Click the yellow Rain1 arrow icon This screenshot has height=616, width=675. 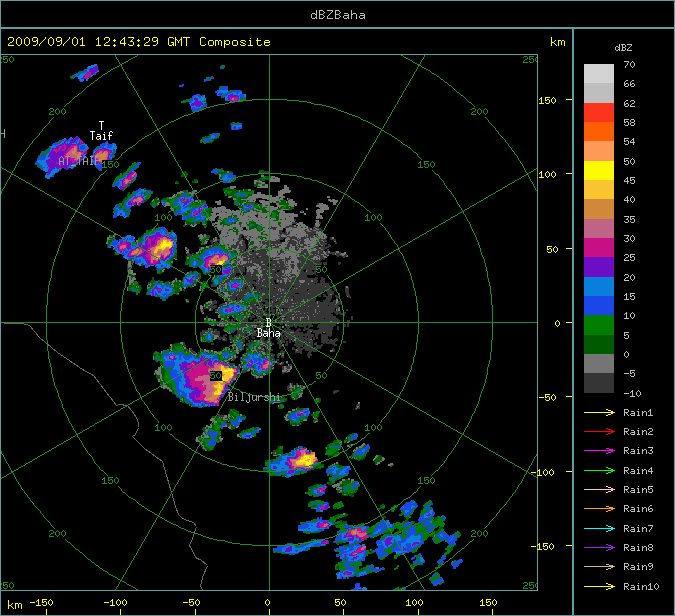[x=599, y=412]
